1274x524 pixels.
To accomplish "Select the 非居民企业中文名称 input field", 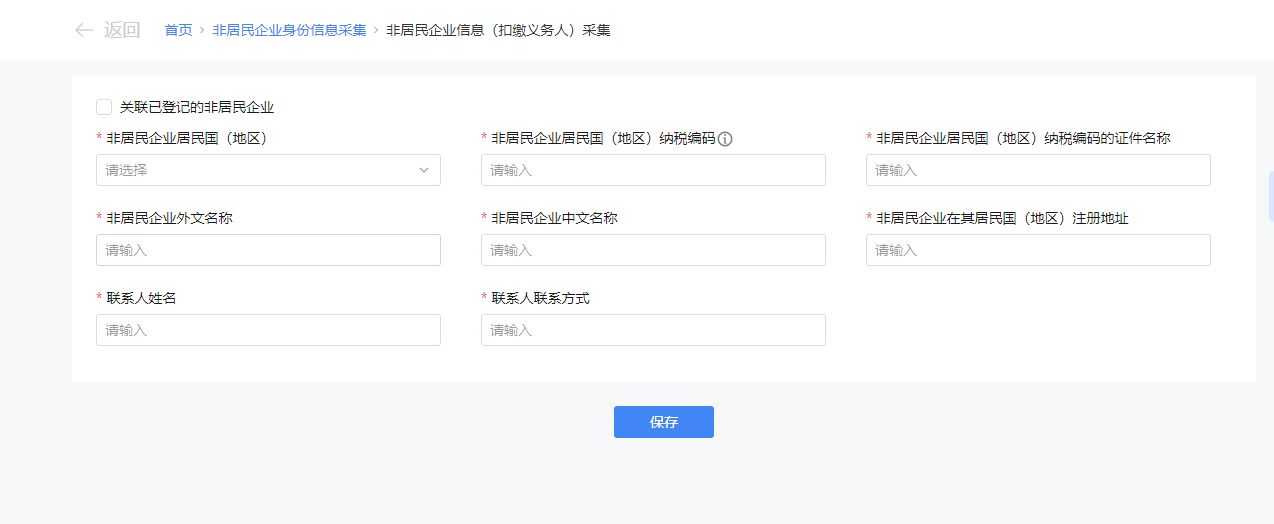I will pos(653,250).
